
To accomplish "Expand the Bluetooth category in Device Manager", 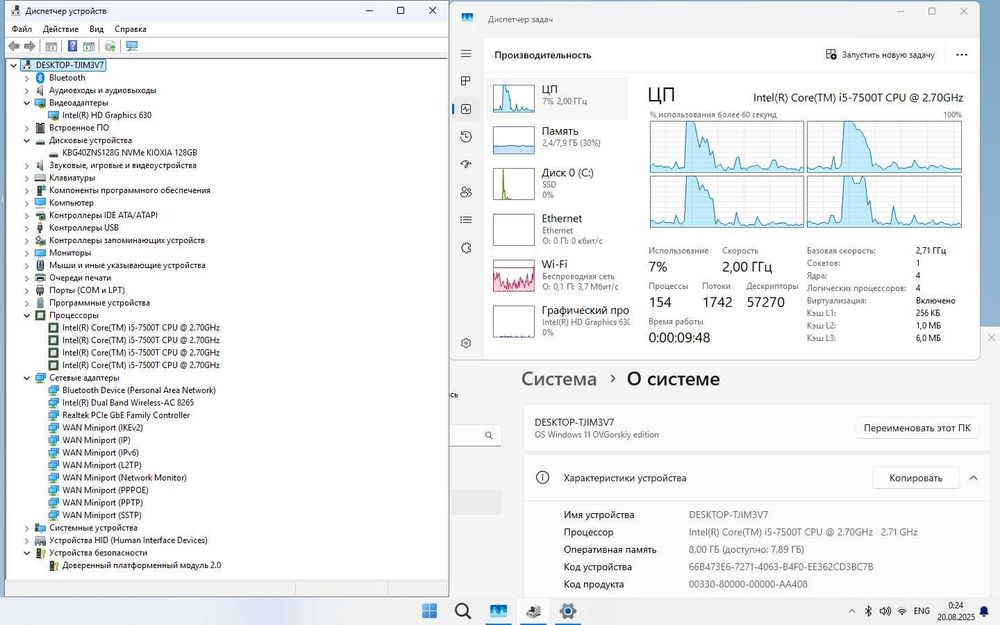I will 27,78.
